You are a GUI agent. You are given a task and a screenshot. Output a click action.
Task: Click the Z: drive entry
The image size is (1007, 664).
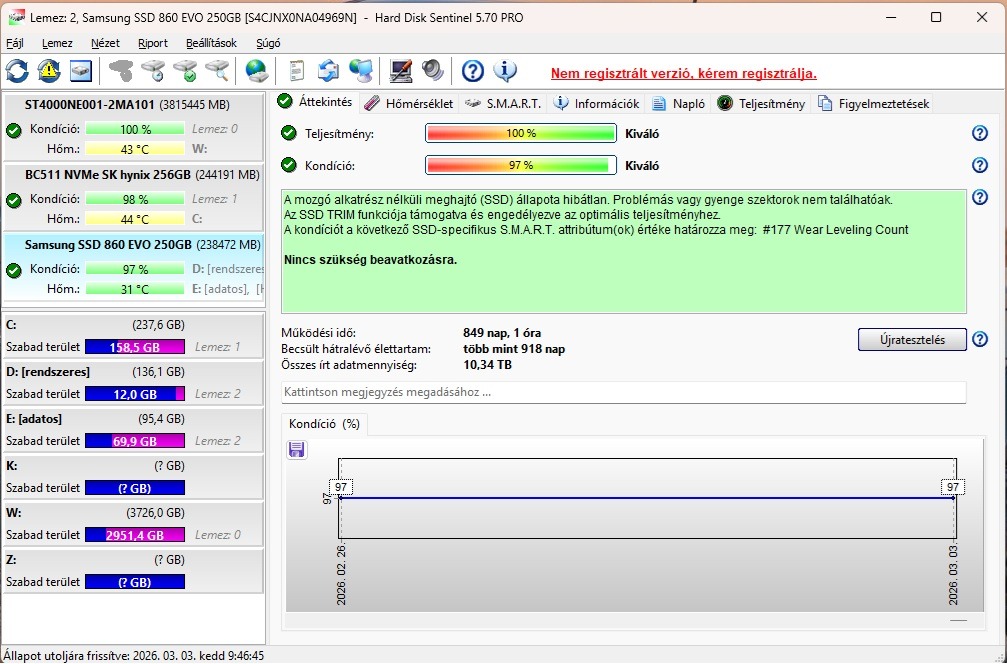(134, 571)
